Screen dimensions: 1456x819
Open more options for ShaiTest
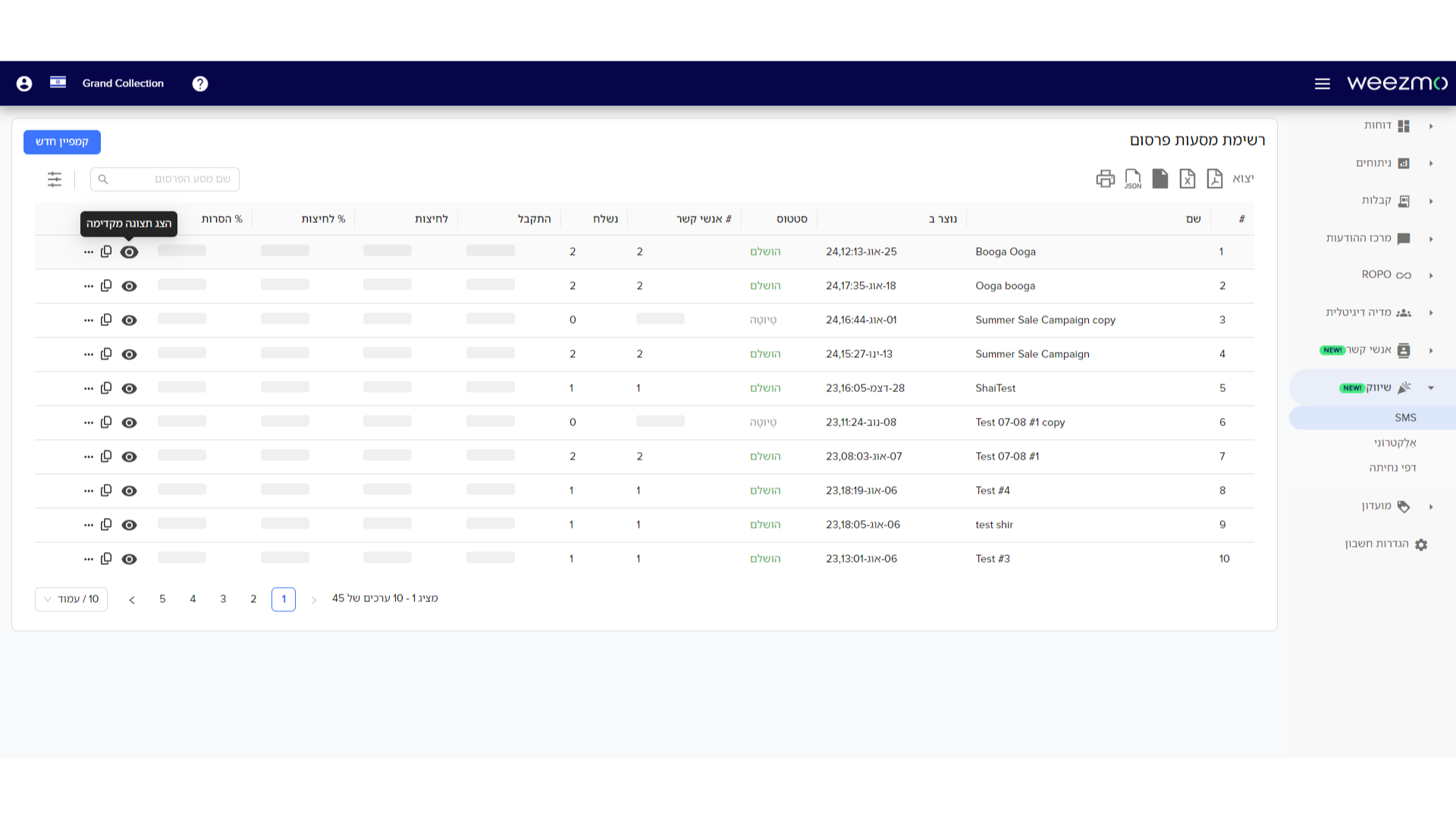(89, 388)
